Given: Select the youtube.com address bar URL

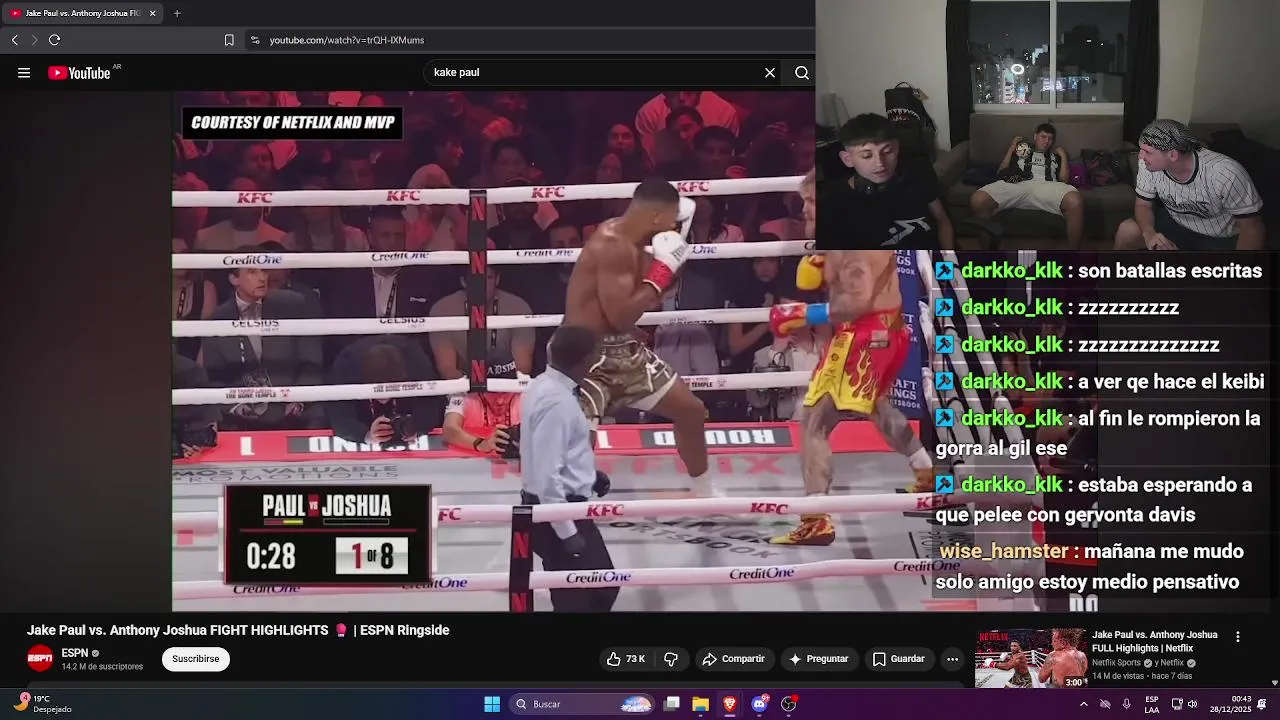Looking at the screenshot, I should click(347, 40).
